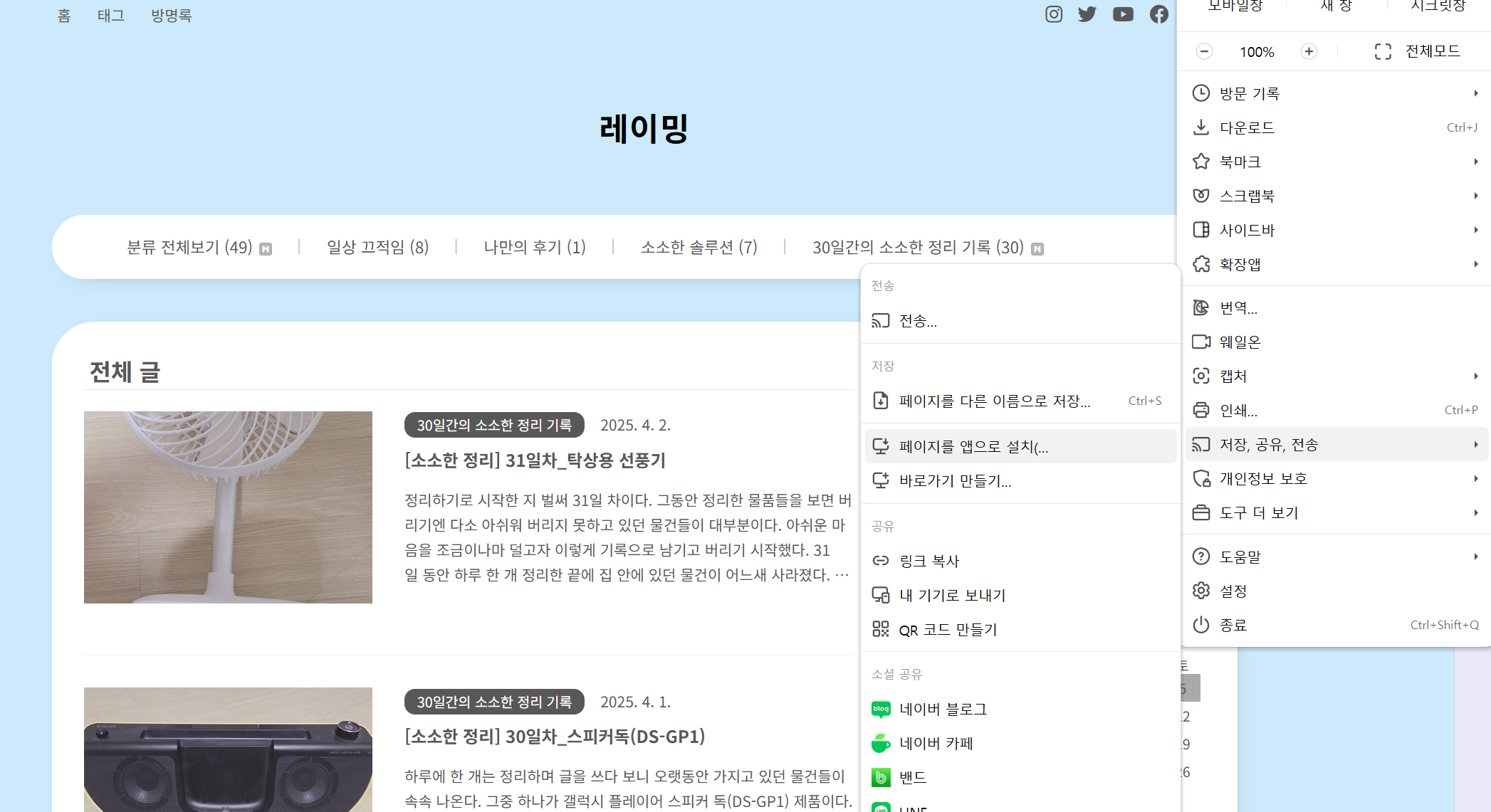This screenshot has height=812, width=1491.
Task: Click the 새 창 new window option
Action: click(x=1336, y=6)
